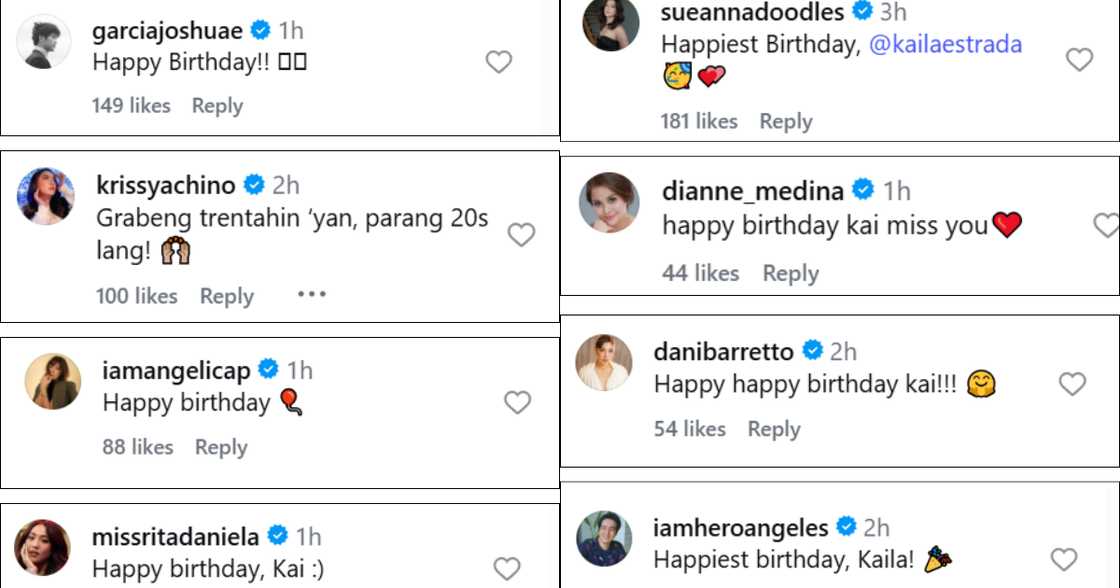Image resolution: width=1120 pixels, height=588 pixels.
Task: Open iamheroangeles' profile avatar
Action: click(x=604, y=538)
